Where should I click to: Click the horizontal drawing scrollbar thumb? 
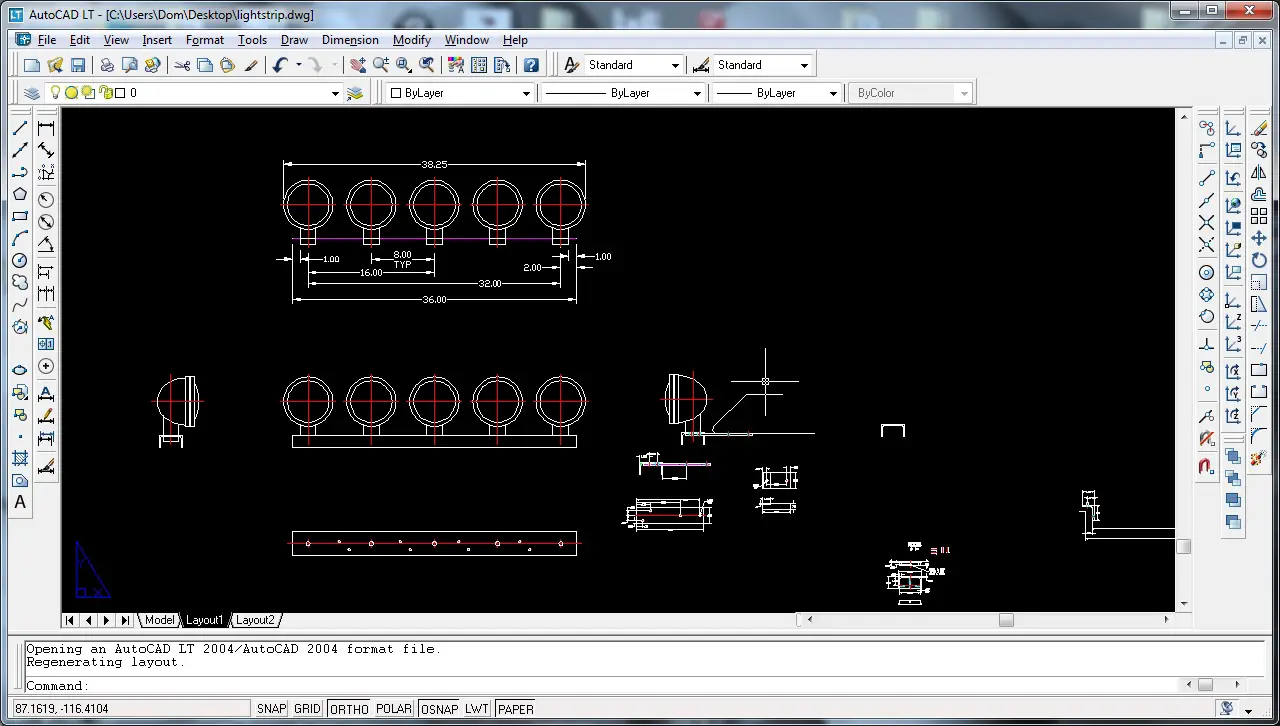pyautogui.click(x=1006, y=620)
